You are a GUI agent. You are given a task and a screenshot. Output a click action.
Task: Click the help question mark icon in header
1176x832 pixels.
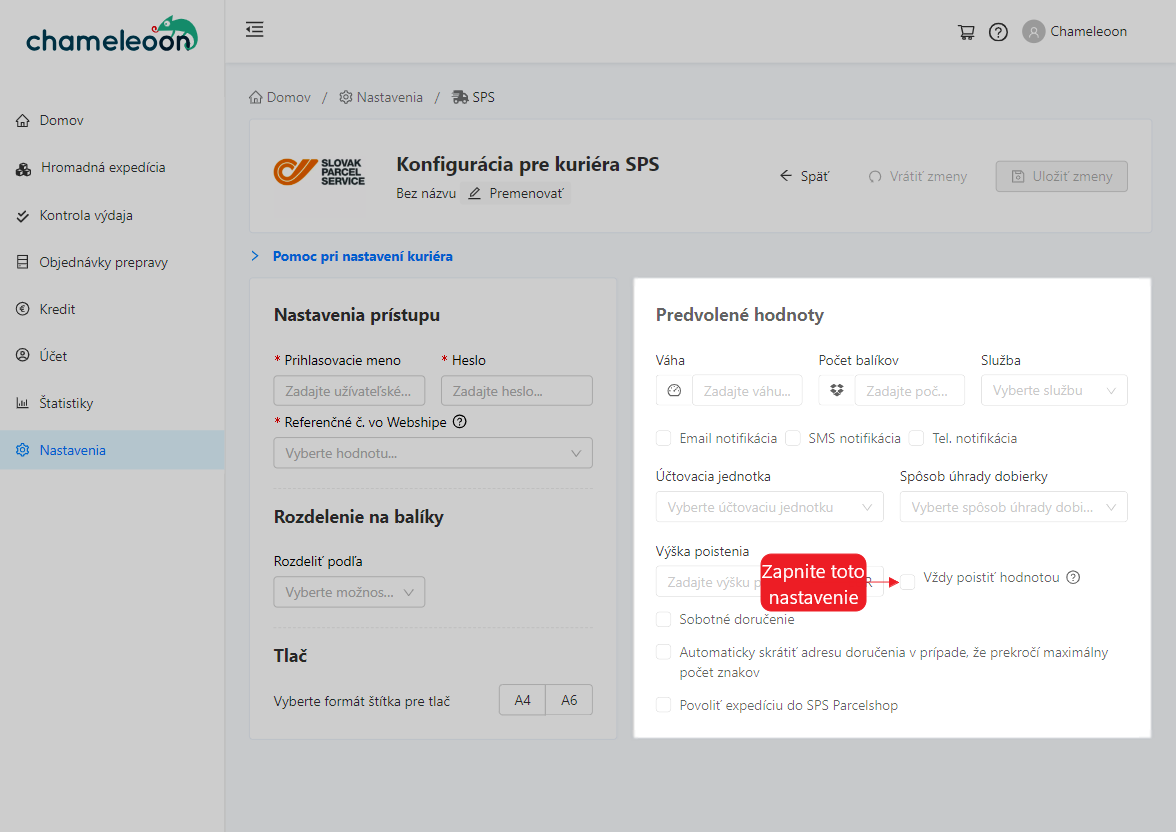998,32
